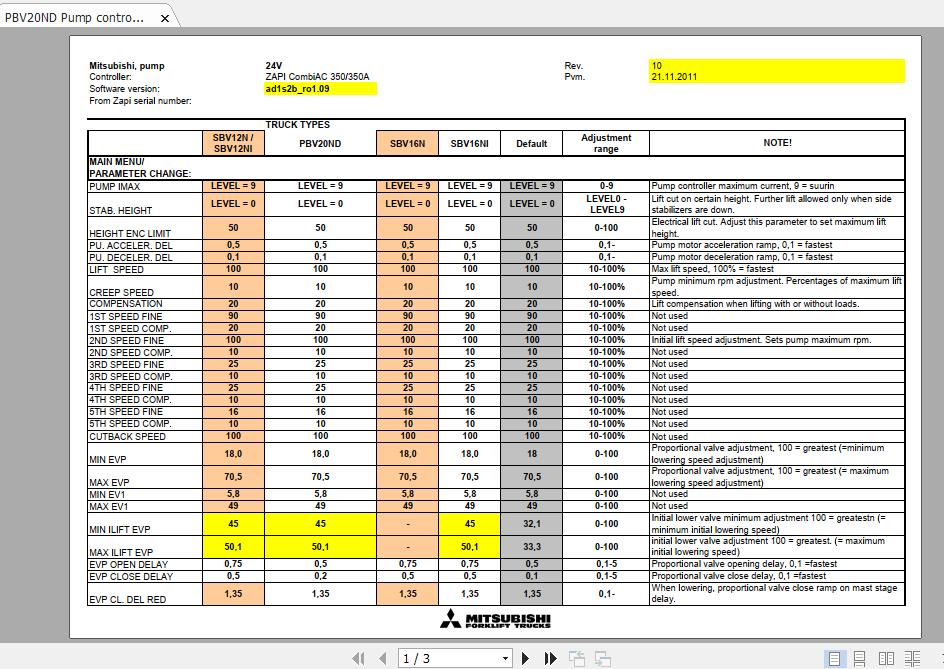This screenshot has height=669, width=944.
Task: Toggle continuous scrolling page layout
Action: (x=860, y=658)
